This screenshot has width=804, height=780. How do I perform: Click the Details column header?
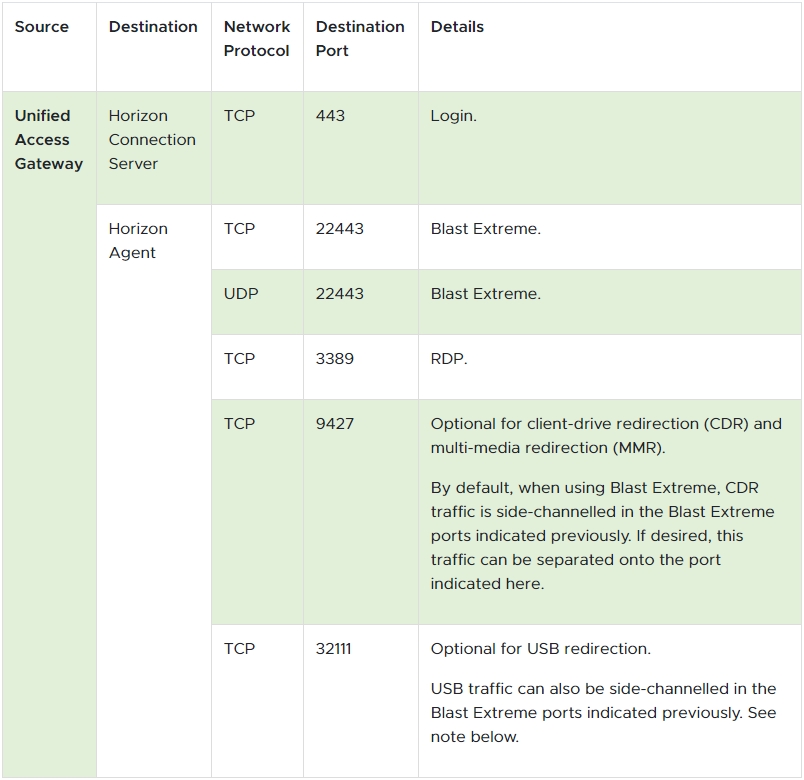point(457,27)
